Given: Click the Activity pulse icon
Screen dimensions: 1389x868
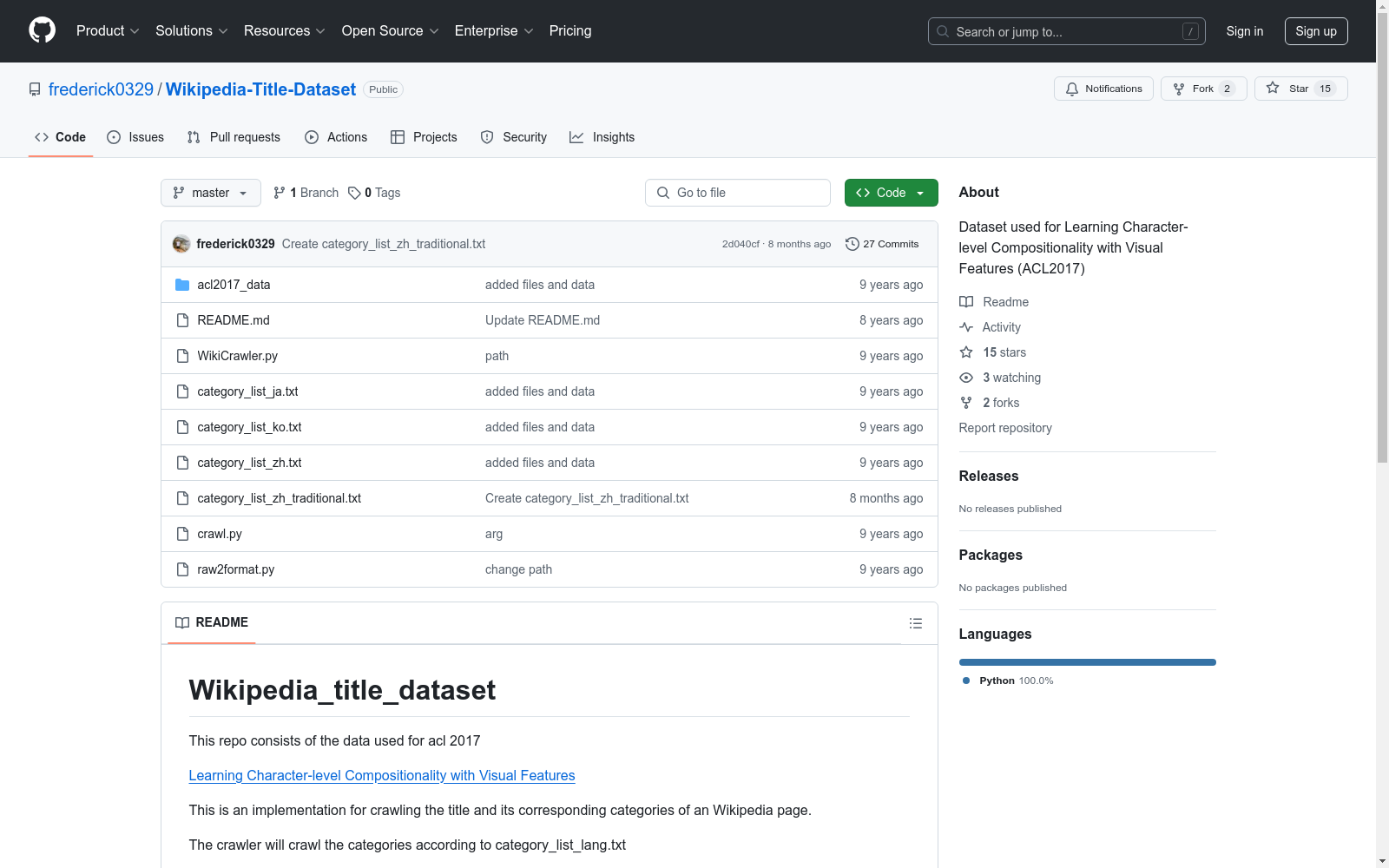Looking at the screenshot, I should (966, 327).
